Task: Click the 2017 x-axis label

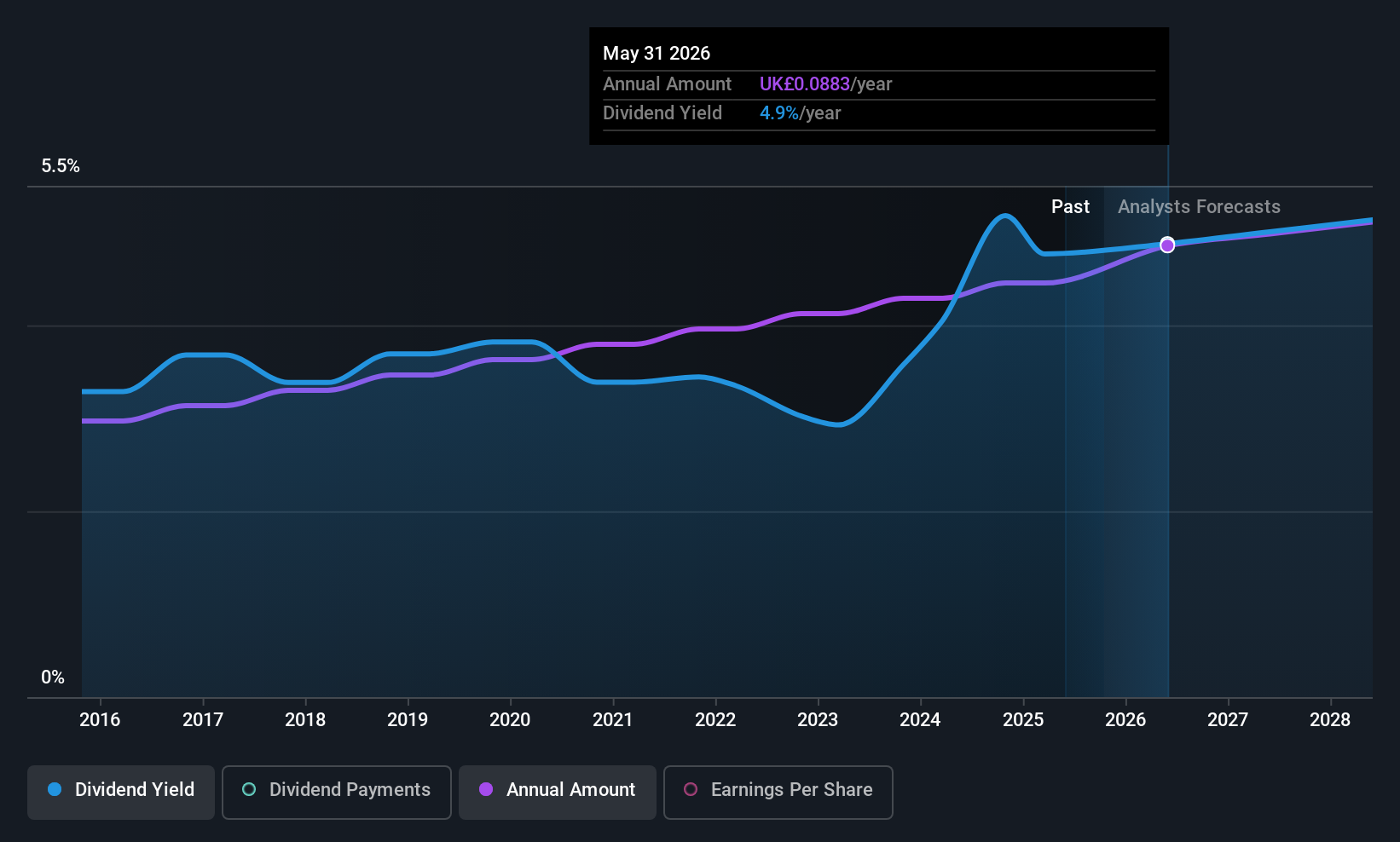Action: 203,719
